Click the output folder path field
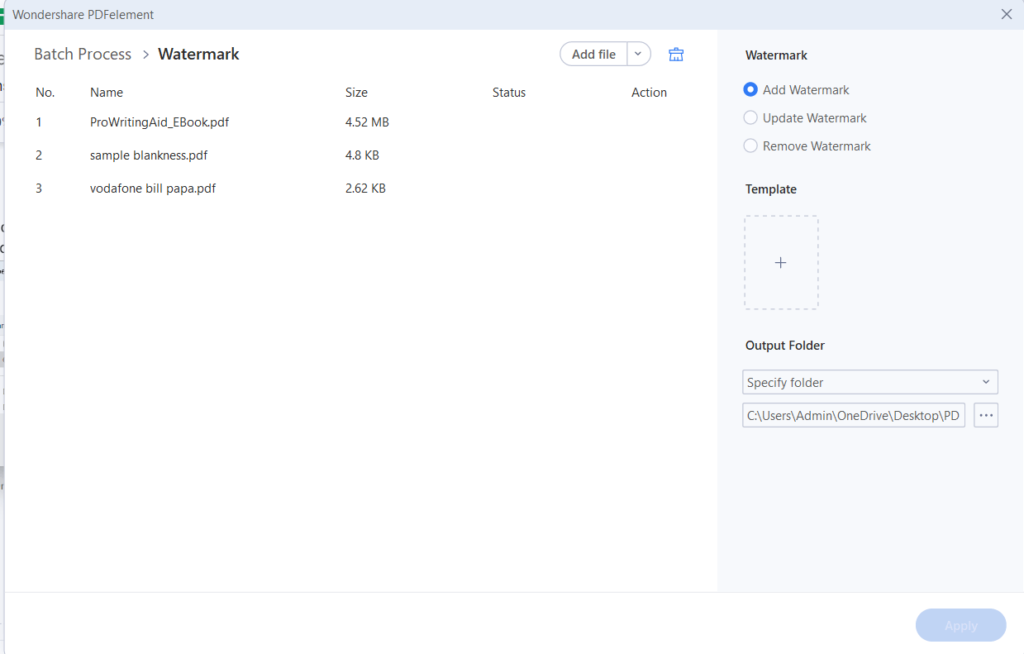This screenshot has width=1024, height=654. pos(854,416)
